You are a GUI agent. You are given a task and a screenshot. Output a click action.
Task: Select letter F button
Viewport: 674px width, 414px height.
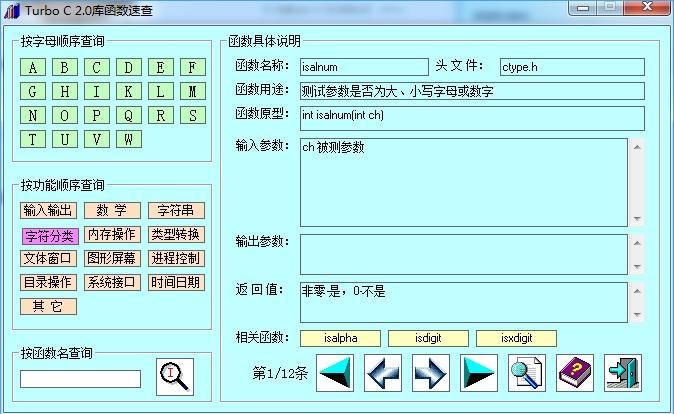193,67
